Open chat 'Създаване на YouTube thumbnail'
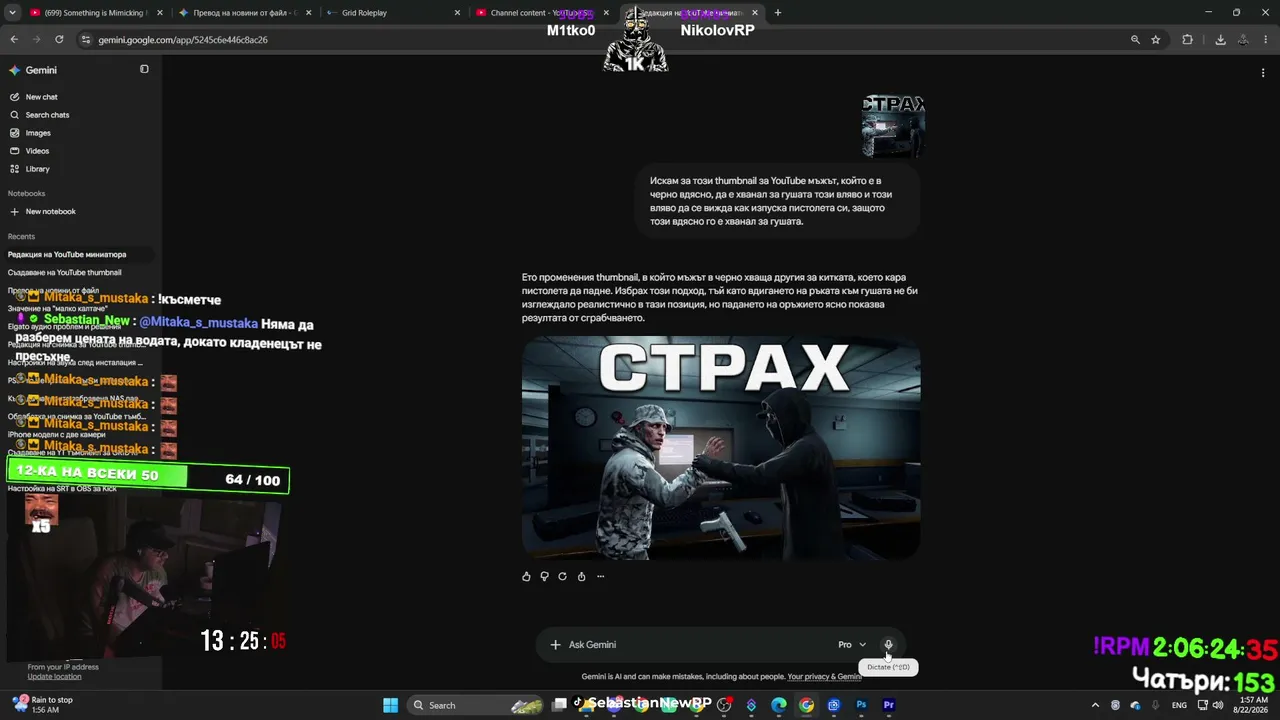The image size is (1280, 720). (64, 273)
